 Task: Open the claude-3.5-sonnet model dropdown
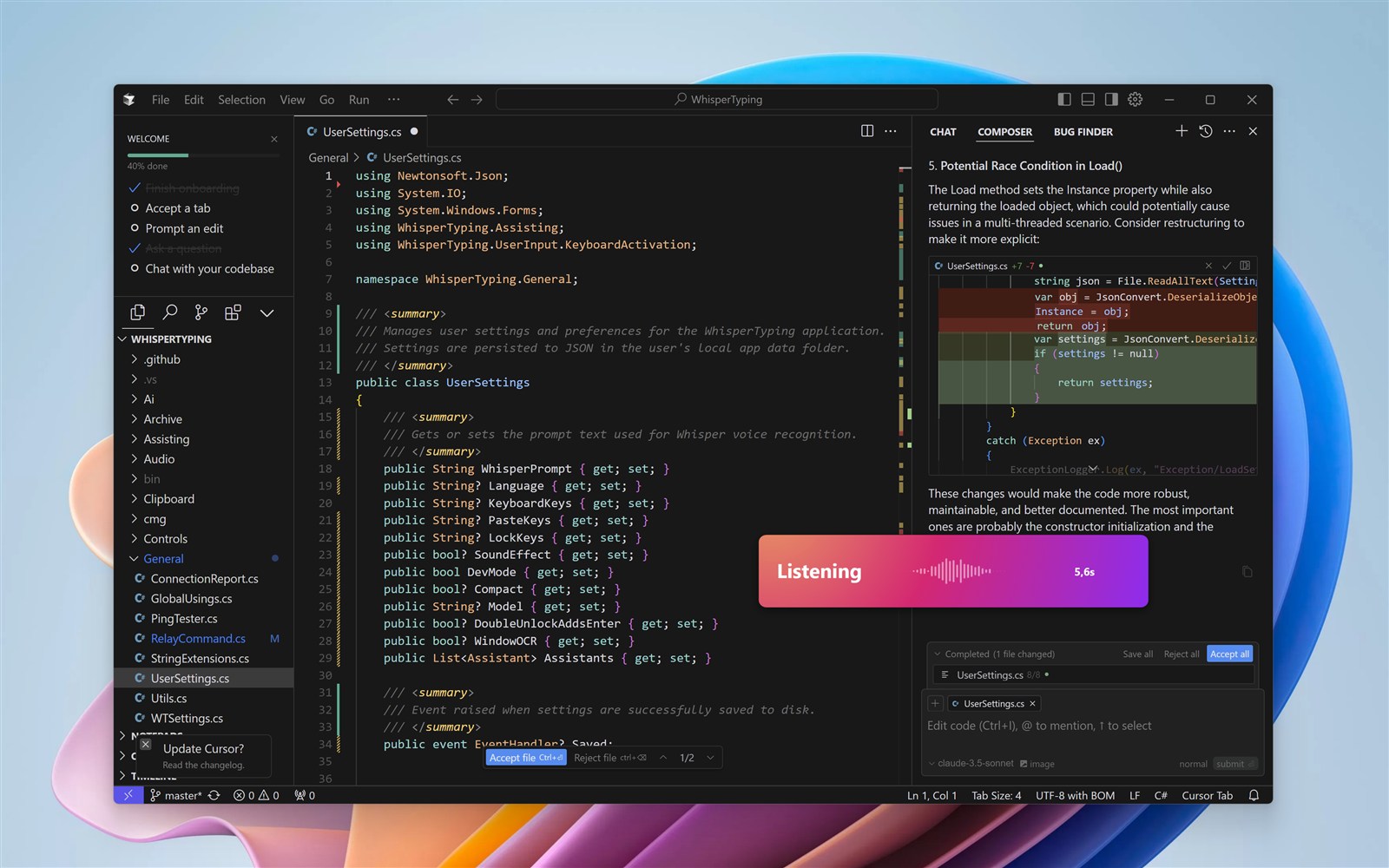pos(970,764)
